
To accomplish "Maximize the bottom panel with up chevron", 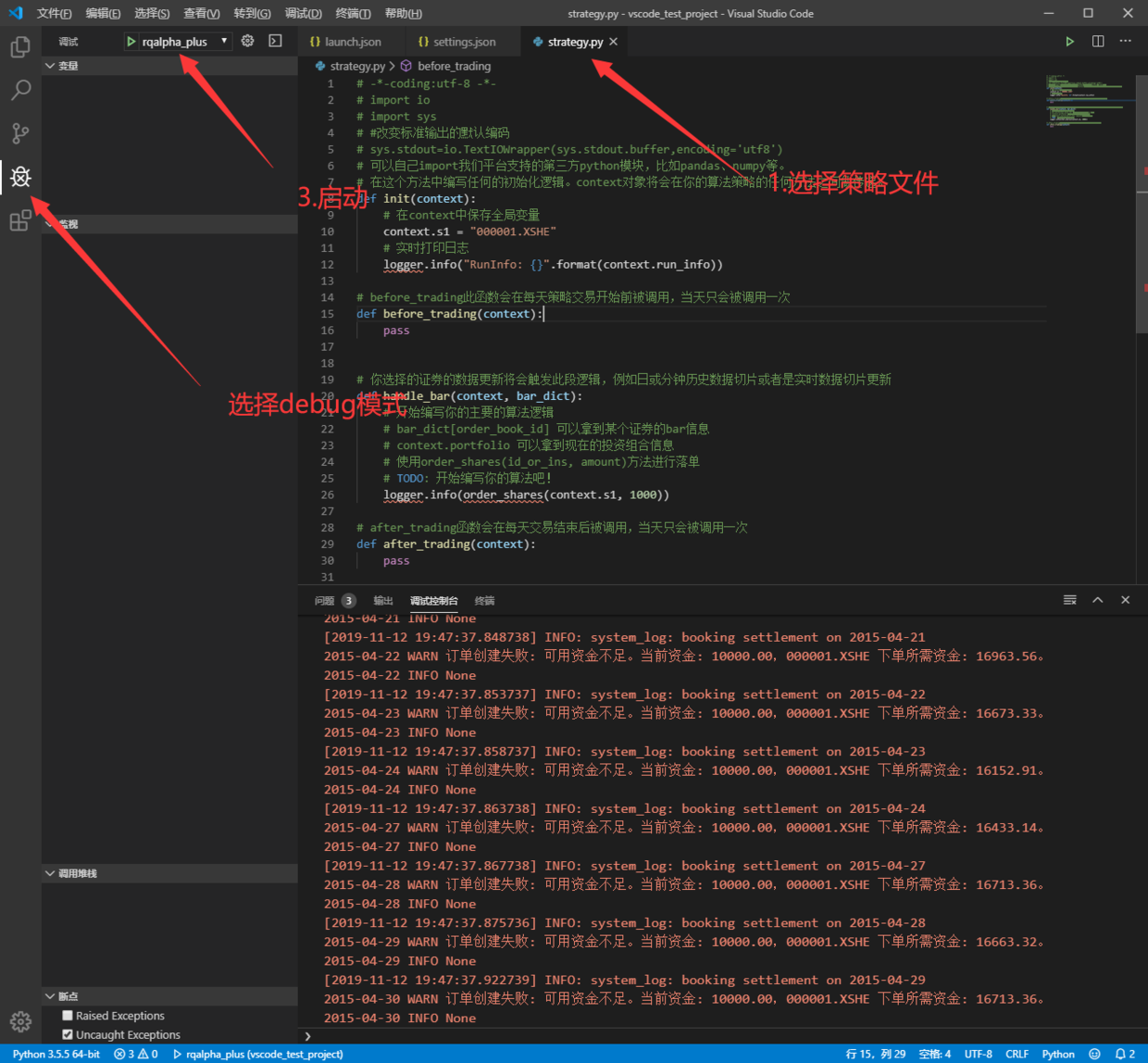I will 1098,600.
